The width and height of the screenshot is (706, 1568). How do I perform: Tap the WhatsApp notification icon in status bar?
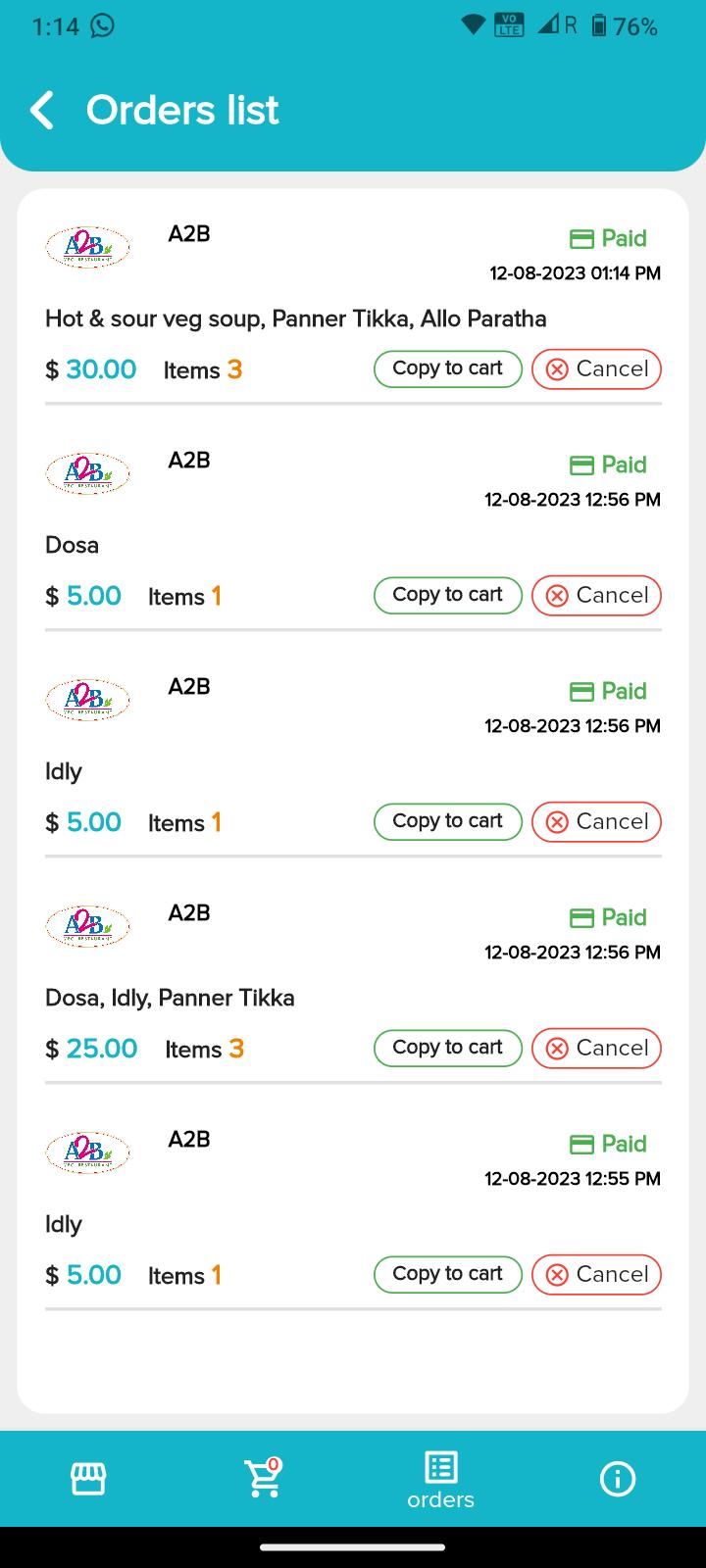(102, 26)
